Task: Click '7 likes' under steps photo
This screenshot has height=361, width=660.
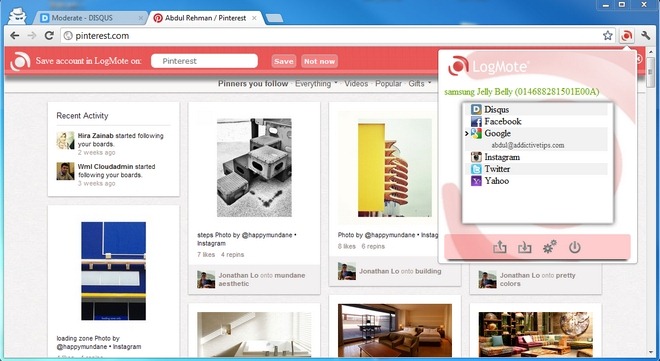Action: point(206,255)
